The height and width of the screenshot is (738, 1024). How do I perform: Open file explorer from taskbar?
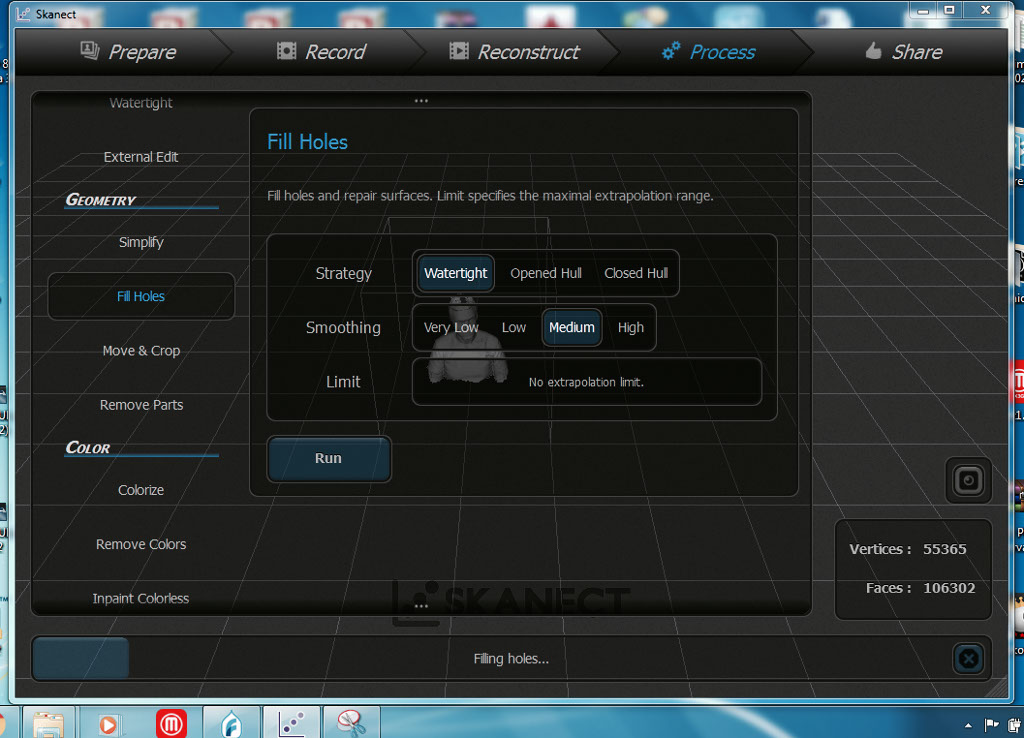[x=48, y=724]
